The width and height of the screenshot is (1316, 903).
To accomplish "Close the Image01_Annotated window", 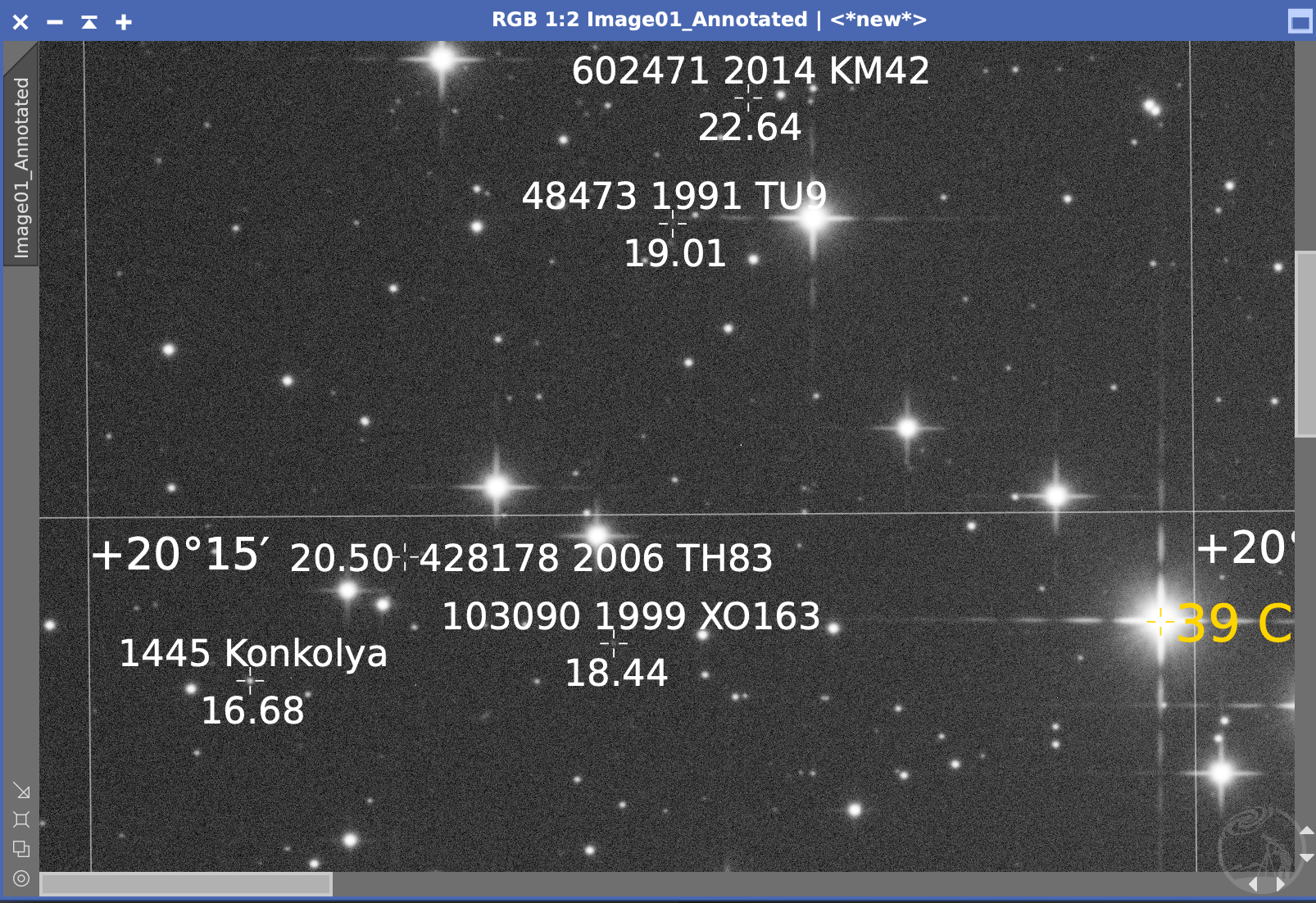I will [20, 22].
